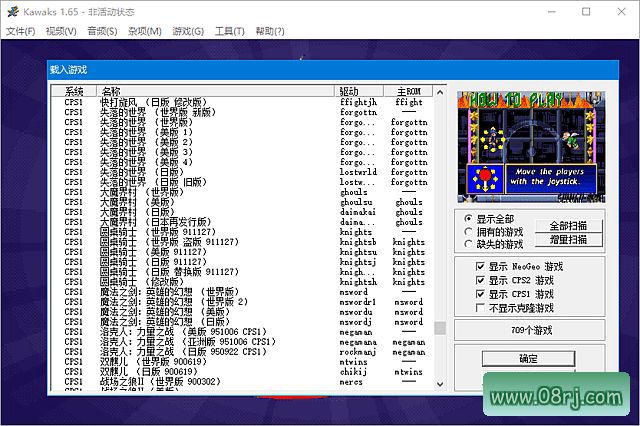Open the 视频(V) menu
Image resolution: width=640 pixels, height=426 pixels.
point(61,31)
